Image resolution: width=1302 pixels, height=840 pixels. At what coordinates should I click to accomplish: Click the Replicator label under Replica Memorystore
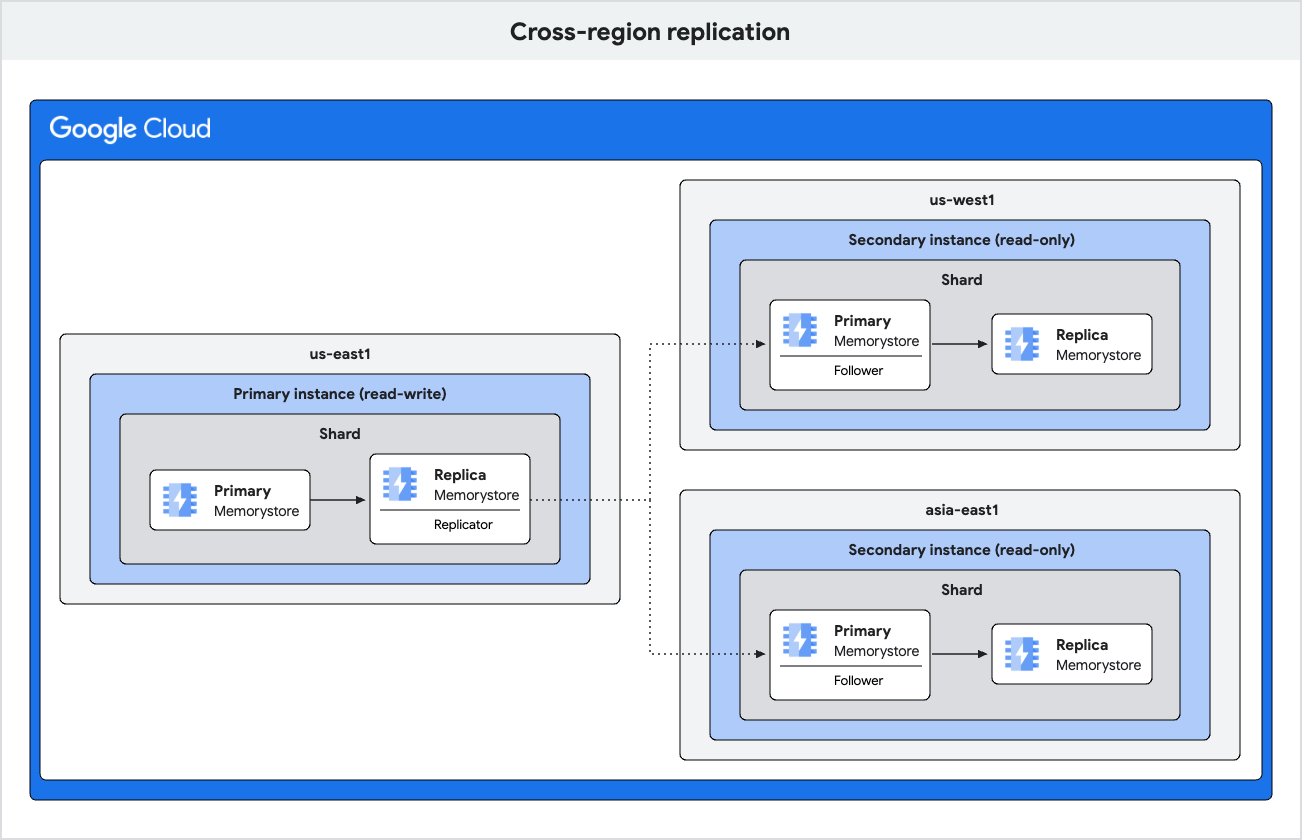[463, 524]
